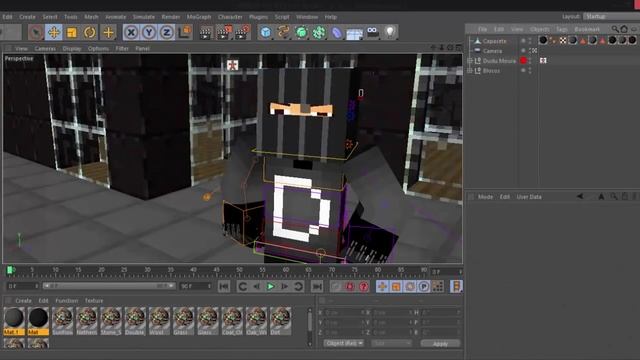Activate the Rotate tool

click(x=89, y=32)
